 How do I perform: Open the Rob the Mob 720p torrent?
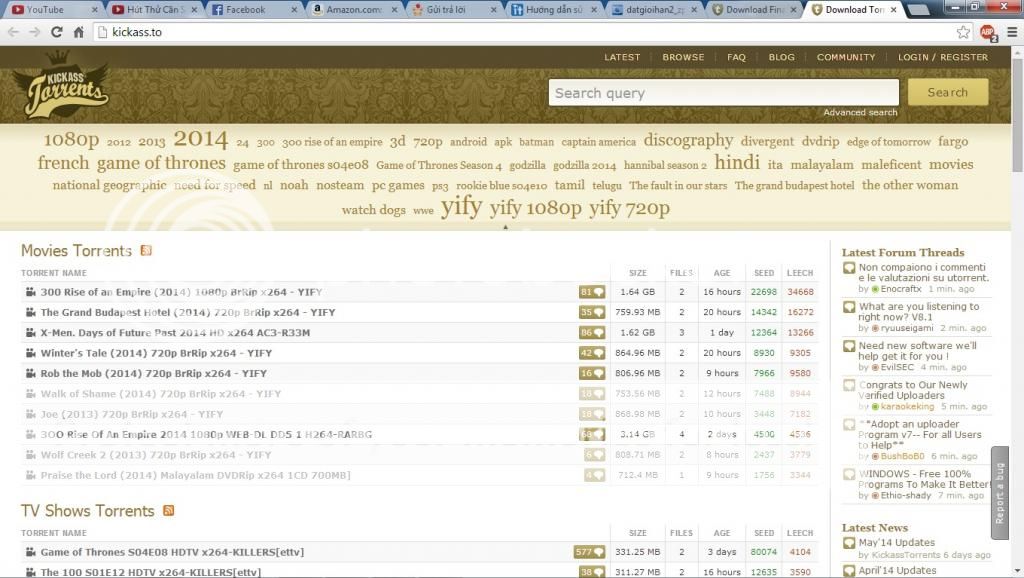coord(153,373)
